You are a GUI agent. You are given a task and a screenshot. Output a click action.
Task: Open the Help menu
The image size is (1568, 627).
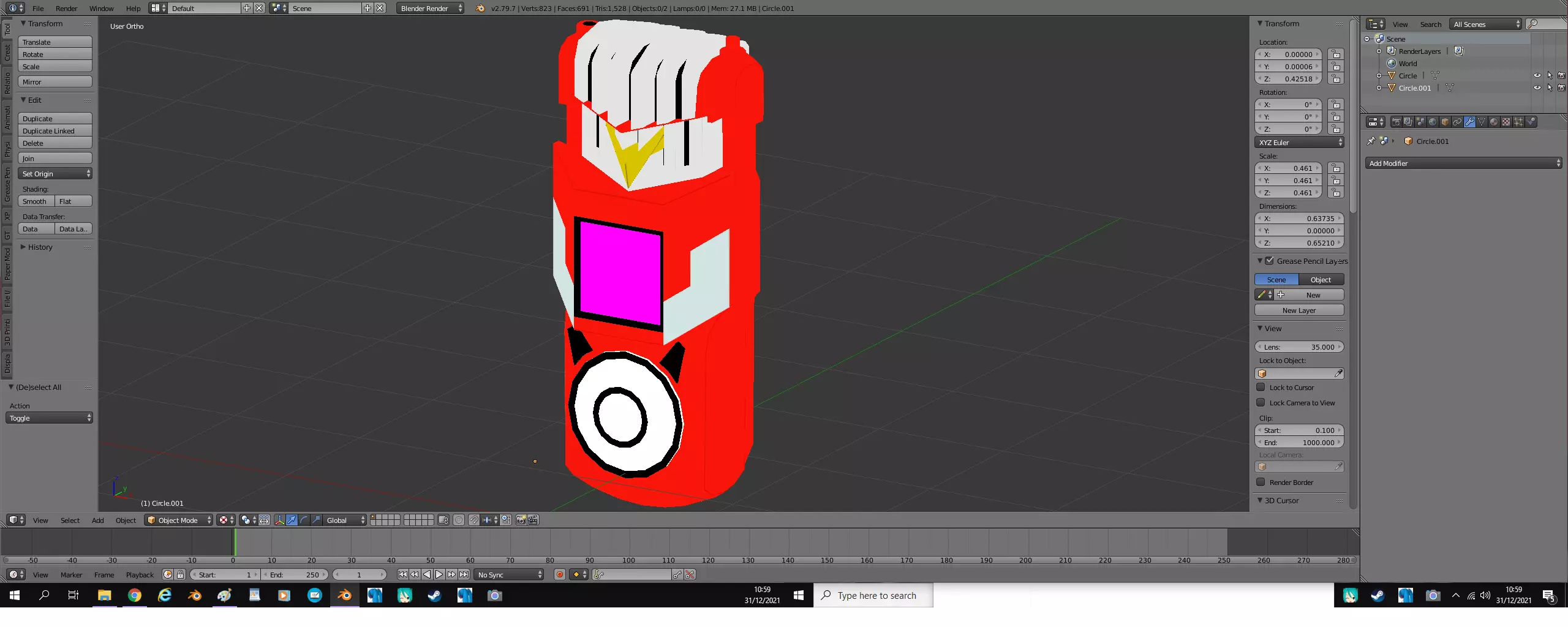click(x=133, y=9)
